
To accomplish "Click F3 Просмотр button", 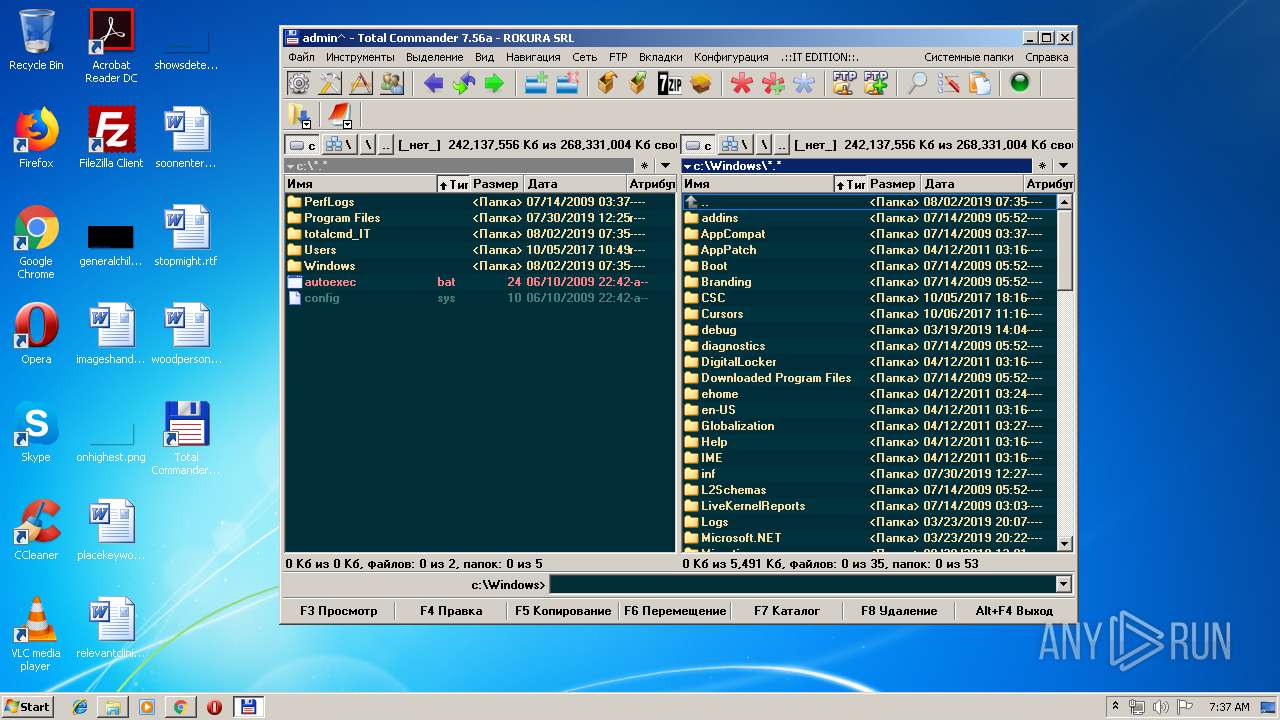I will click(339, 611).
